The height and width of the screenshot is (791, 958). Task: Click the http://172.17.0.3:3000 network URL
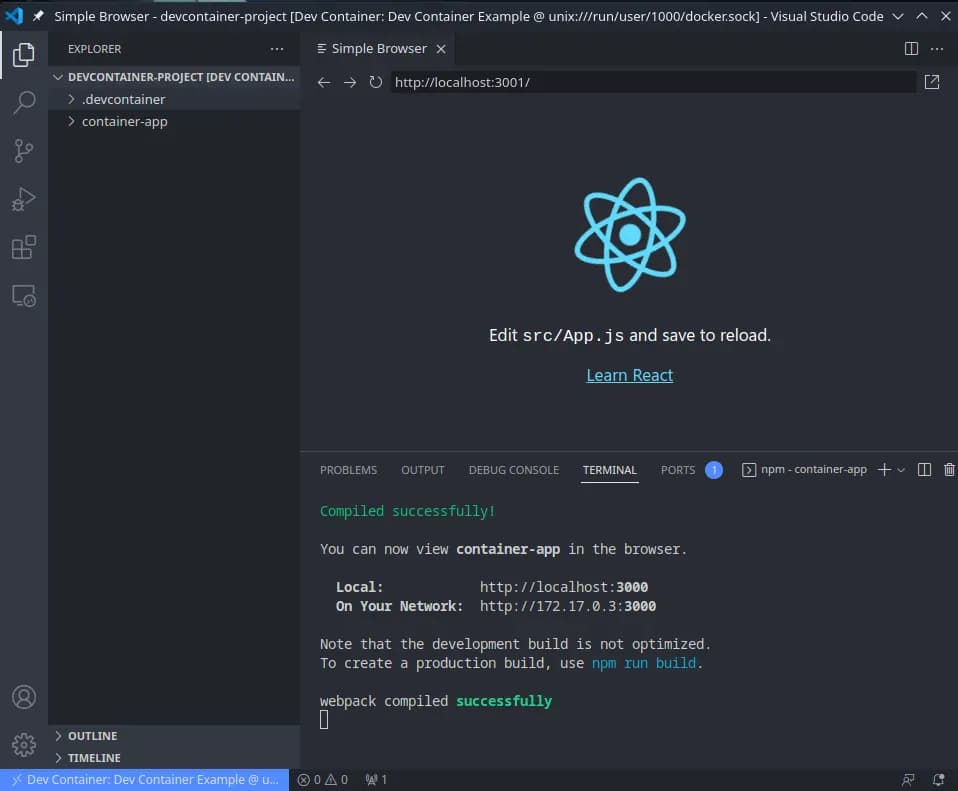pos(568,606)
